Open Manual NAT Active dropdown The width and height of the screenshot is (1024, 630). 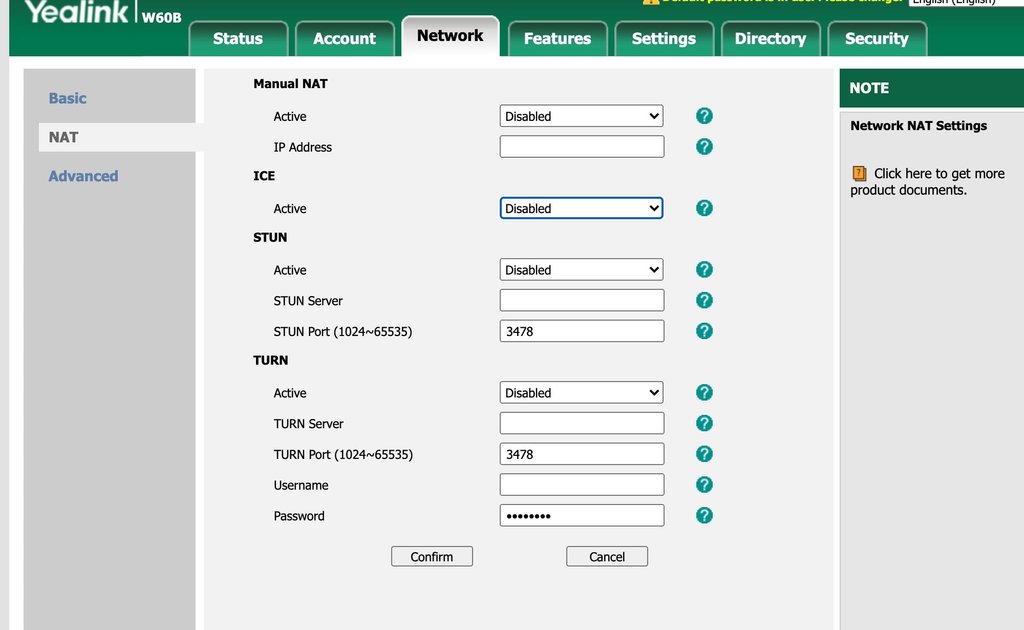pyautogui.click(x=581, y=116)
